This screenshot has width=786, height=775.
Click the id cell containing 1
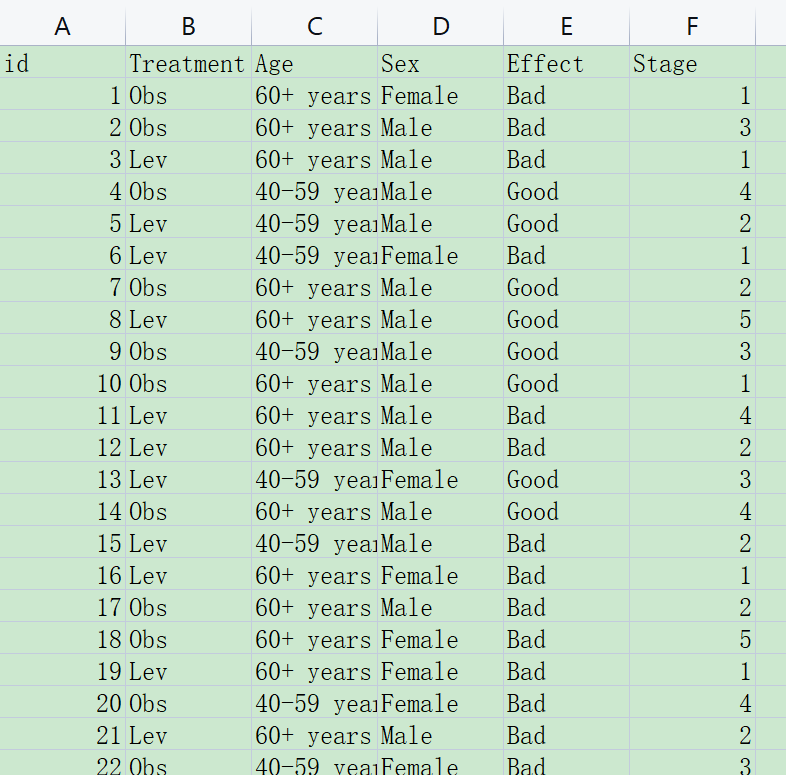(62, 96)
